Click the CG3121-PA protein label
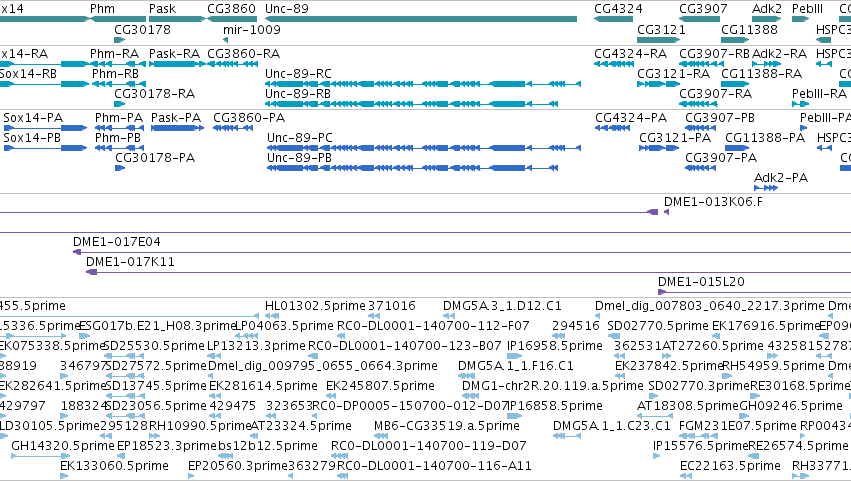 (x=675, y=137)
